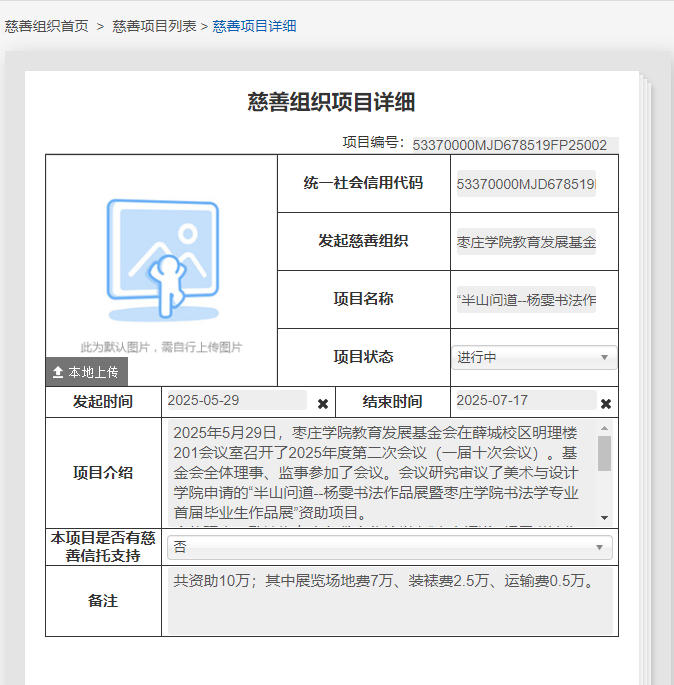Click the 项目介绍 scrollbar up arrow
Viewport: 674px width, 685px height.
pos(605,429)
